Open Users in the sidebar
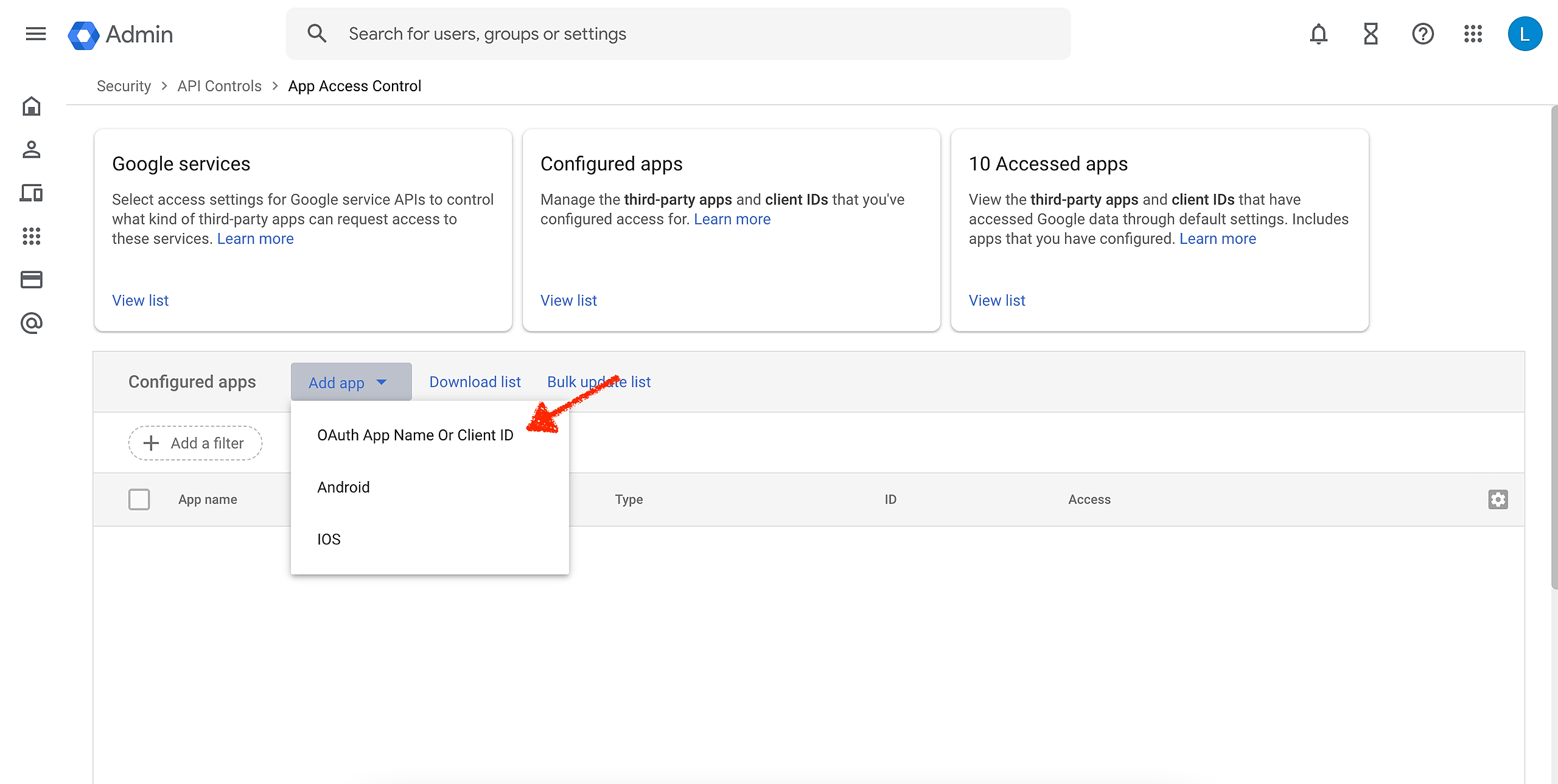1558x784 pixels. (32, 150)
